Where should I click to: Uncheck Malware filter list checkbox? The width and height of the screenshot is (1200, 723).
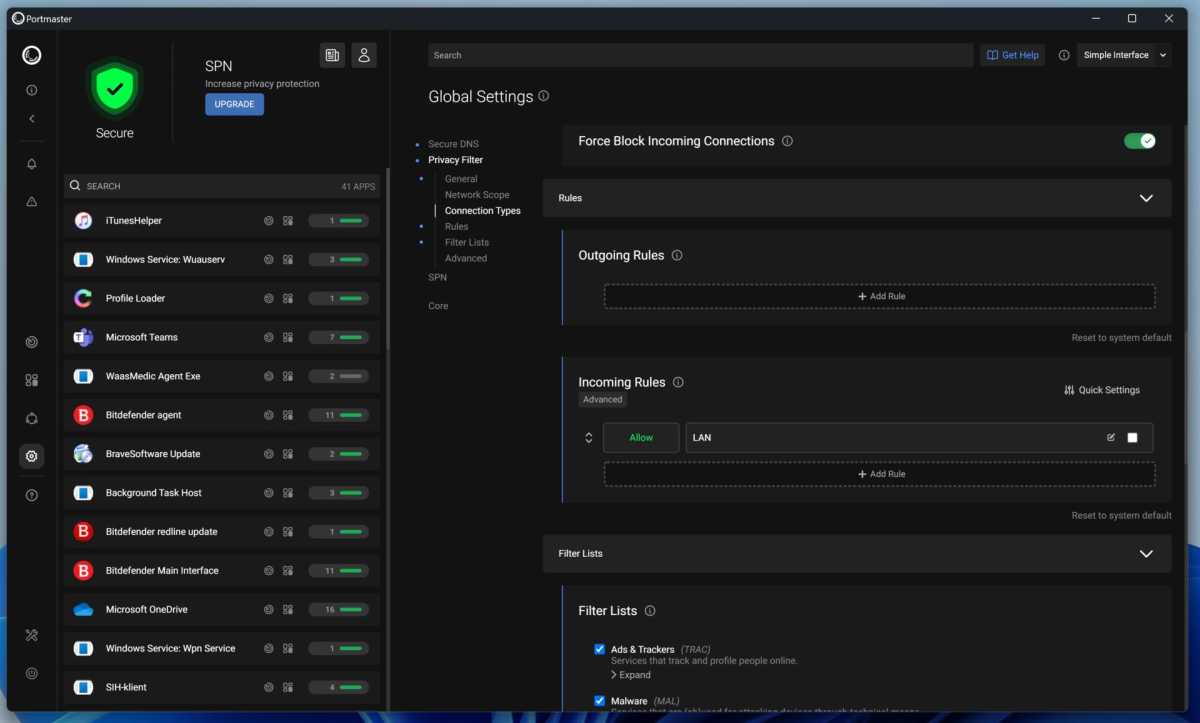click(x=600, y=701)
